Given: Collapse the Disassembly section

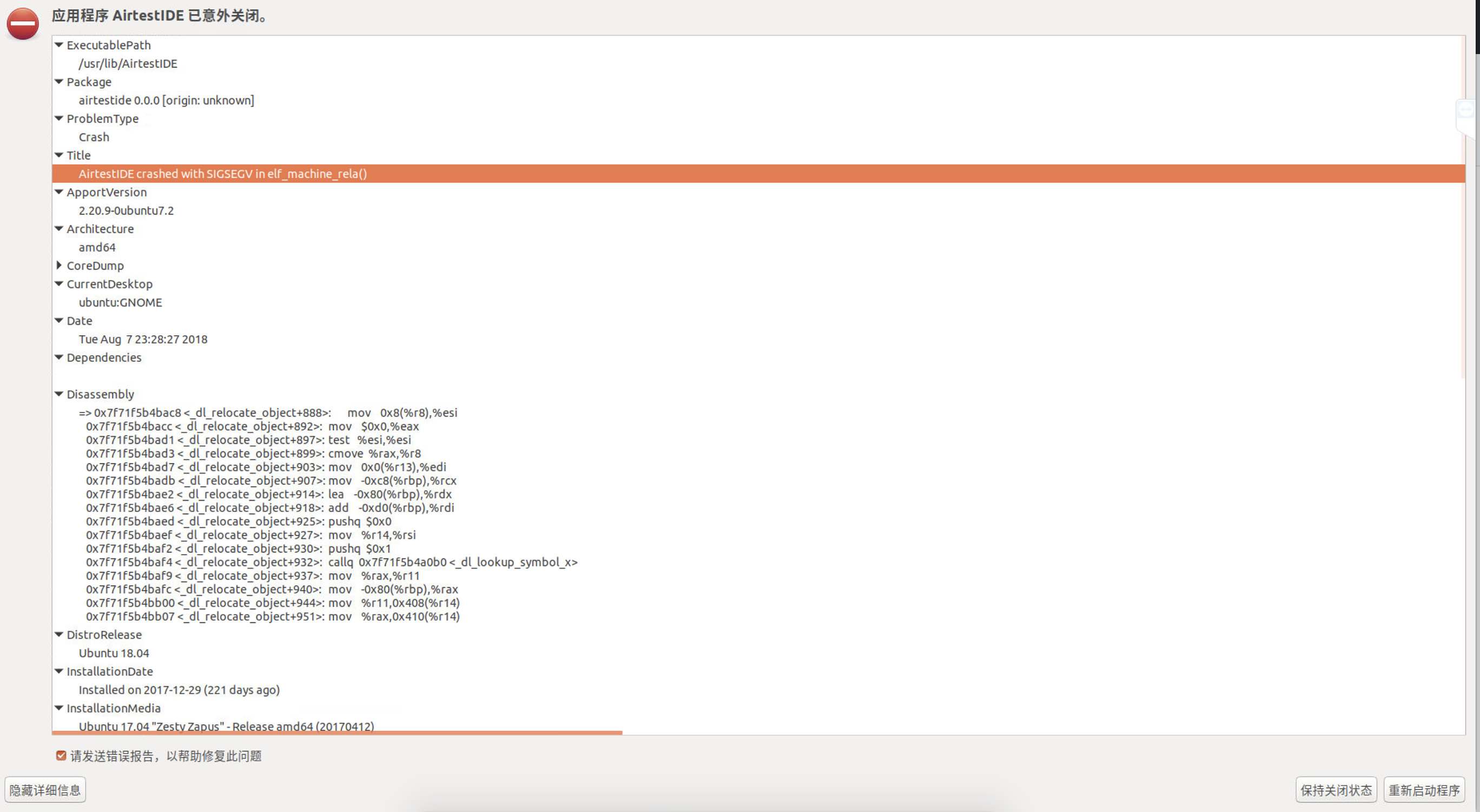Looking at the screenshot, I should click(x=58, y=394).
